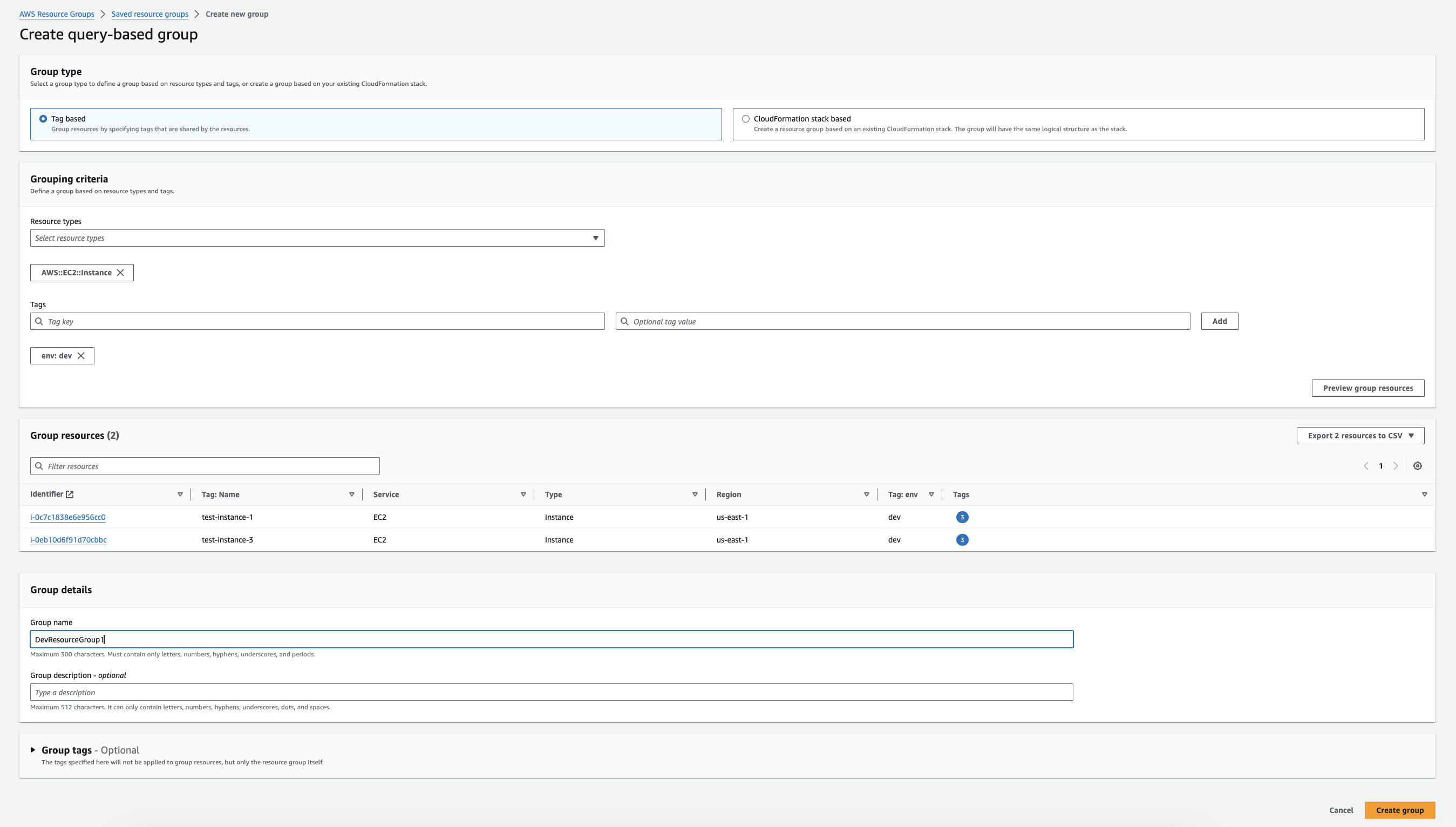Click the Group description input field

pyautogui.click(x=550, y=692)
